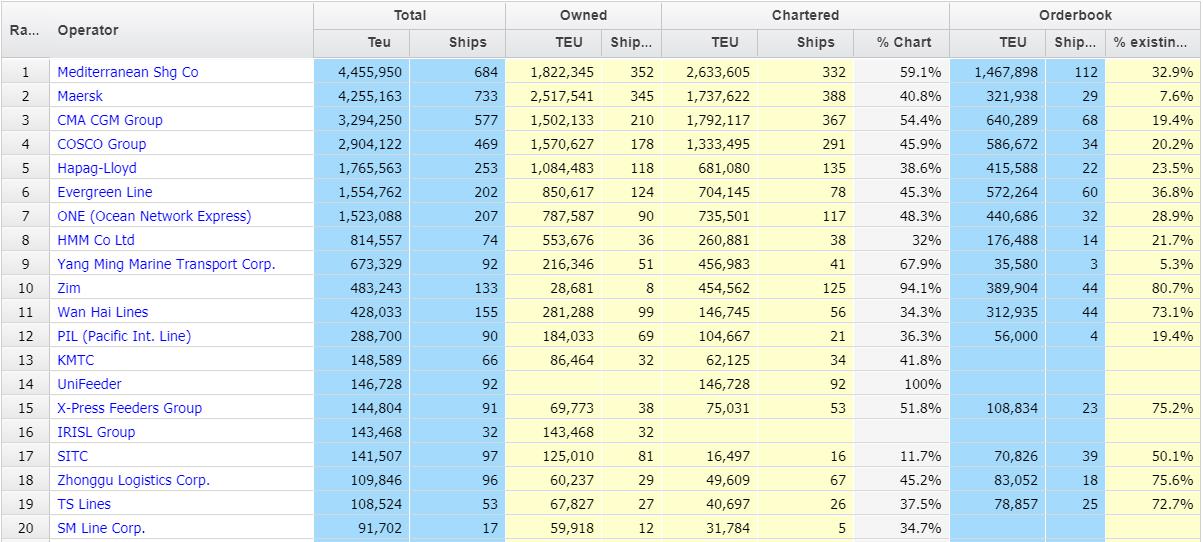Click the Yang Ming Marine Transport Corp. link
The image size is (1203, 542).
click(x=166, y=264)
